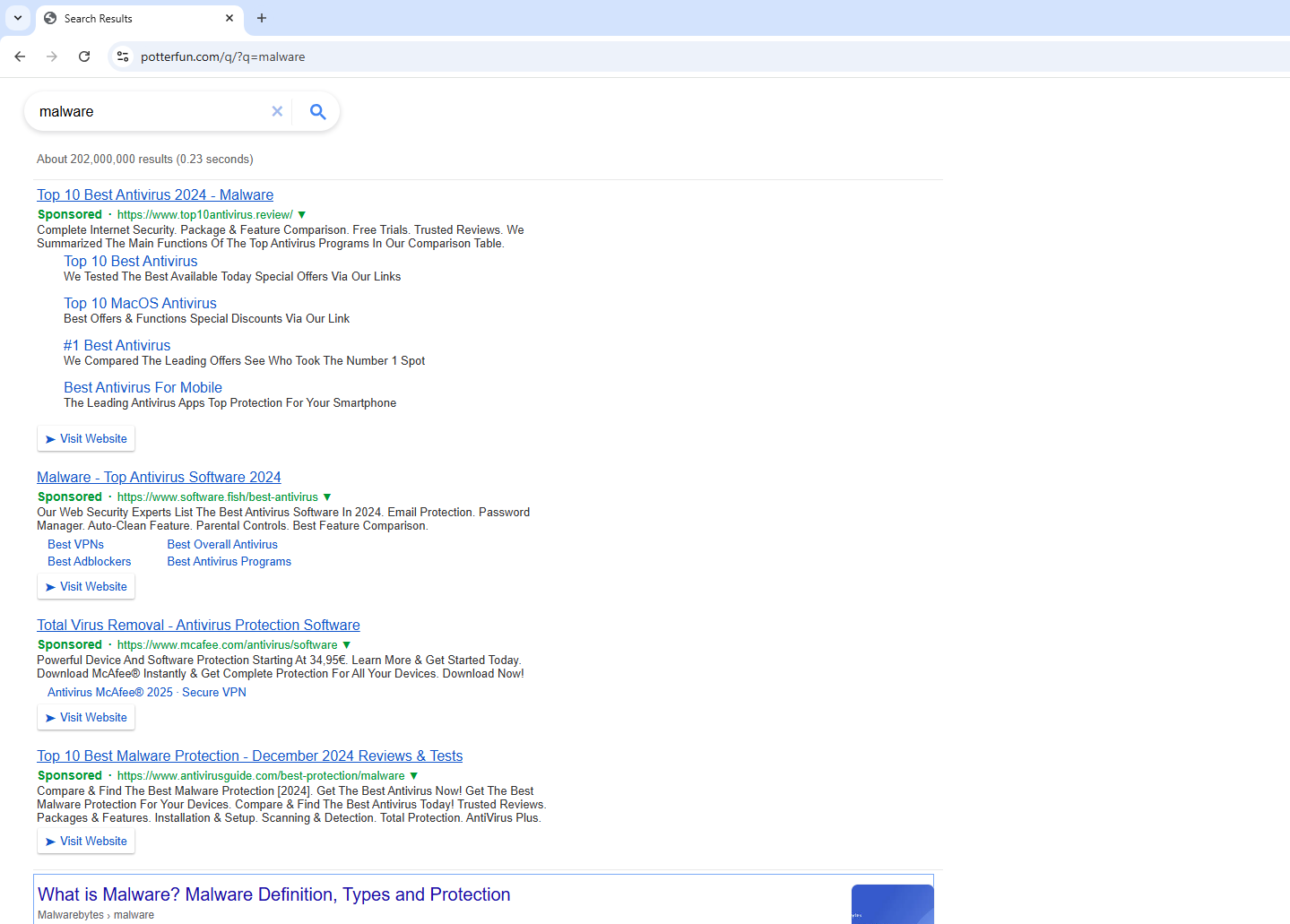This screenshot has width=1290, height=924.
Task: Open Total Virus Removal - Antivirus Protection Software
Action: coord(198,625)
